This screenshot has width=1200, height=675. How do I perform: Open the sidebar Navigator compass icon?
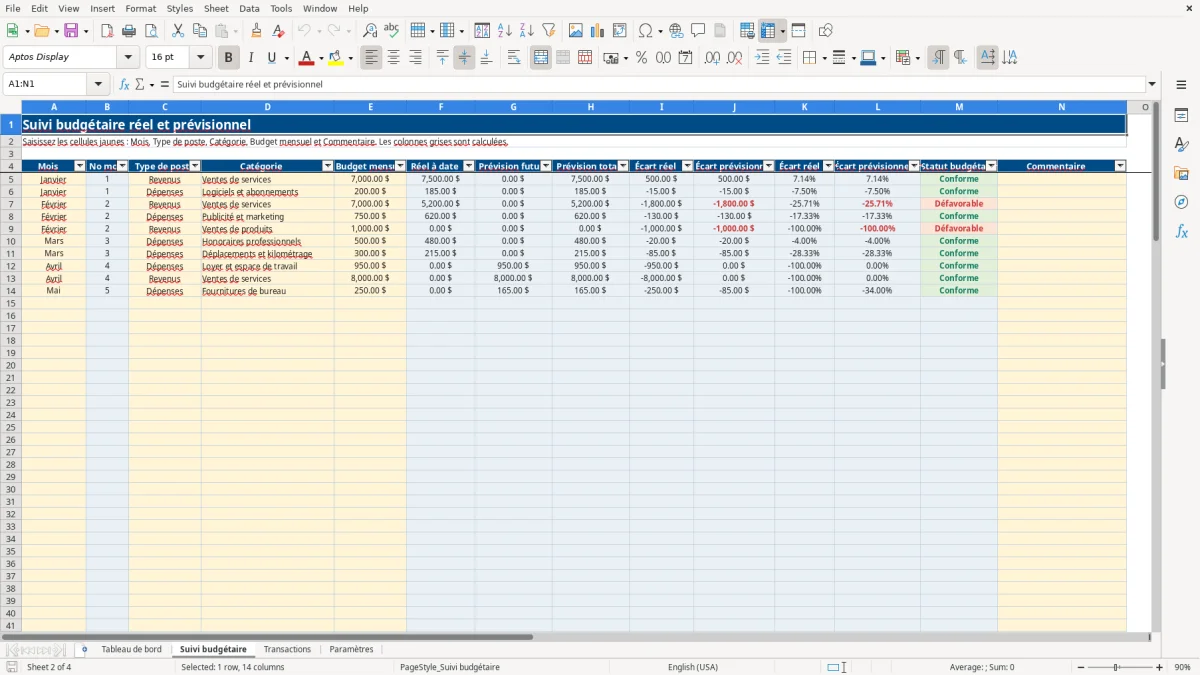tap(1181, 202)
